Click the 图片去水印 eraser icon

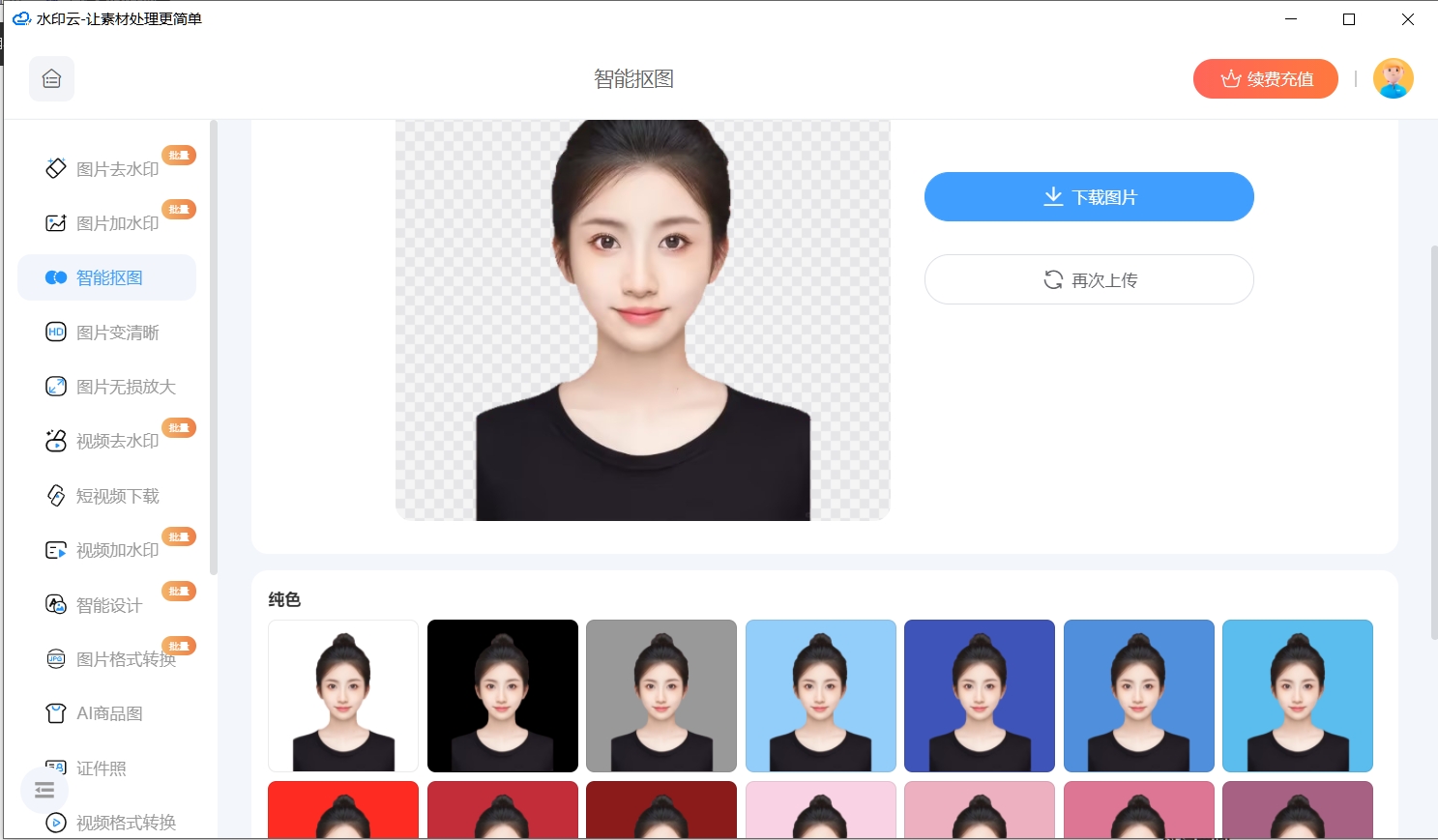pos(56,168)
